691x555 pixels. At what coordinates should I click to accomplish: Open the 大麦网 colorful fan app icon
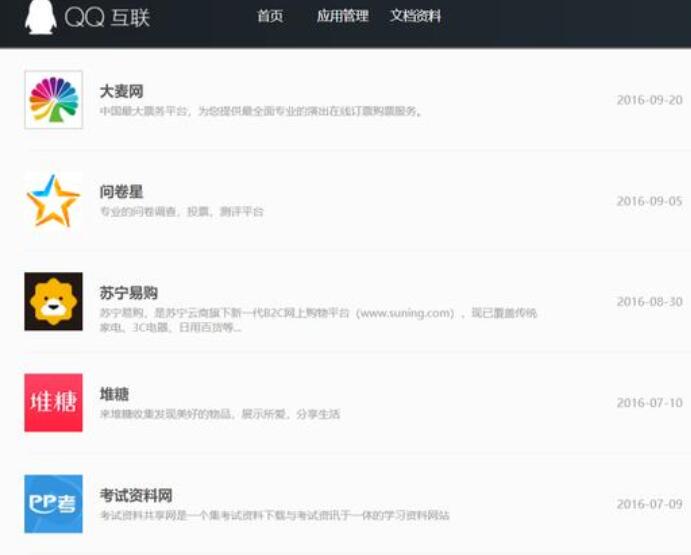pos(53,100)
